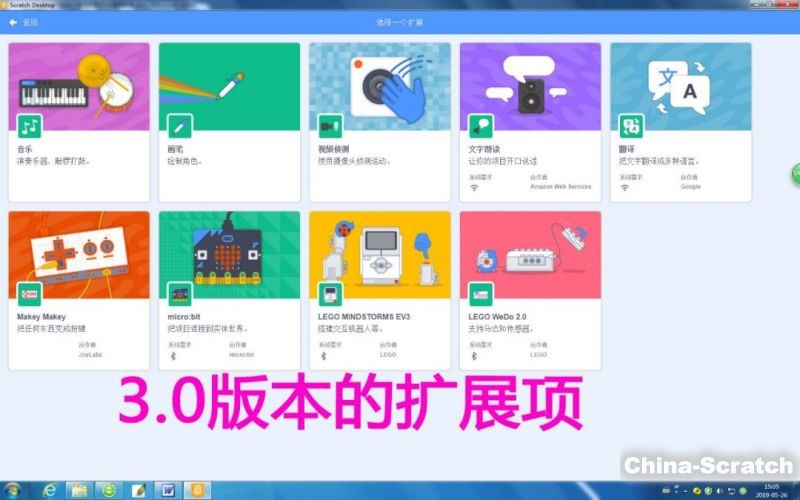Click the 画笔 extension title

[175, 149]
